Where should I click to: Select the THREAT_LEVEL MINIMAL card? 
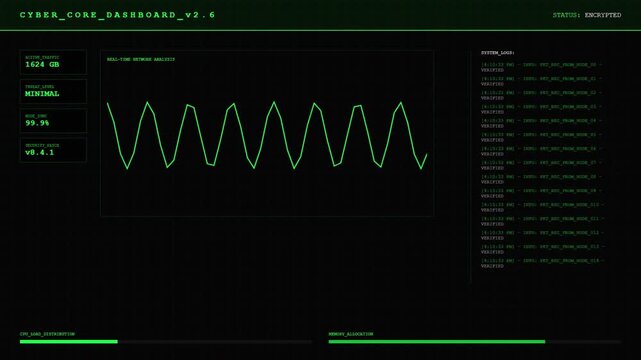53,92
